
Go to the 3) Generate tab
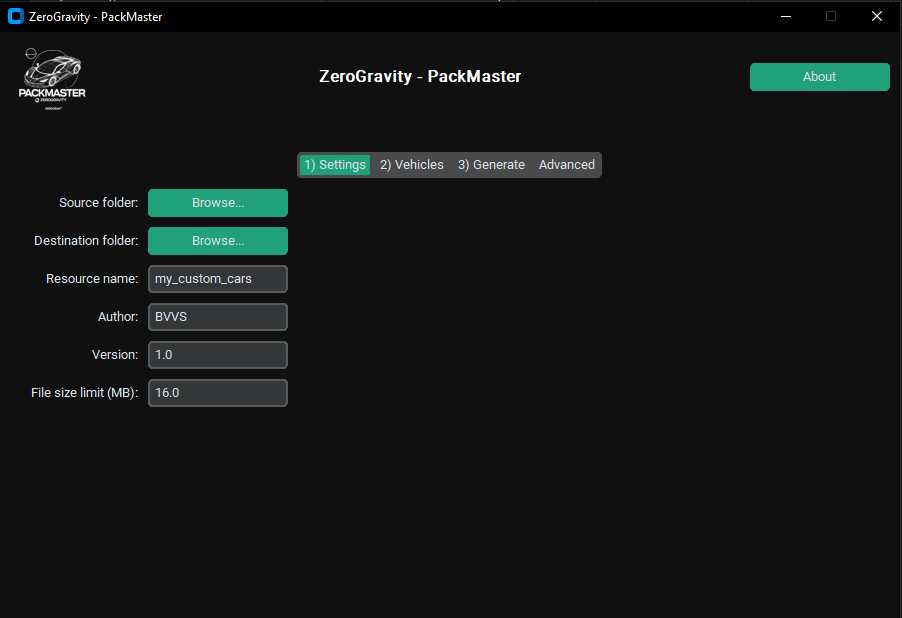click(491, 165)
